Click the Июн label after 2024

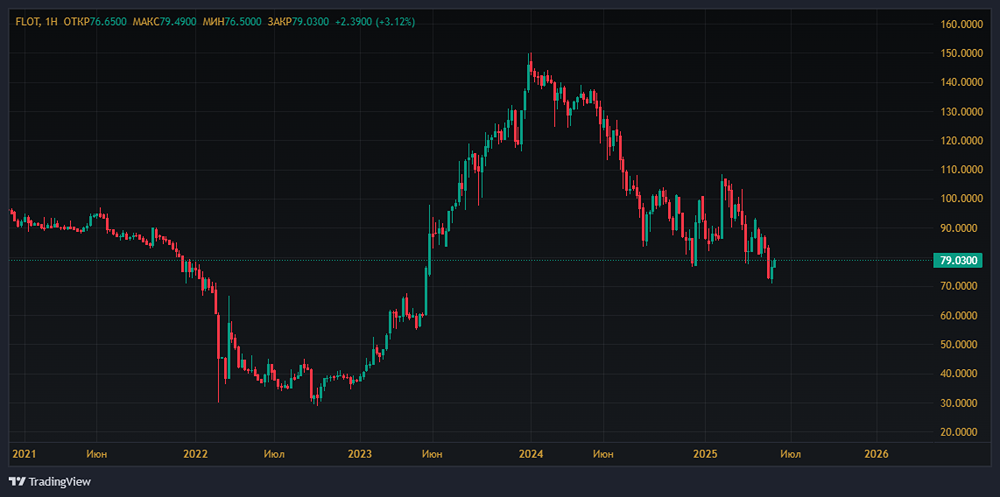tap(603, 454)
